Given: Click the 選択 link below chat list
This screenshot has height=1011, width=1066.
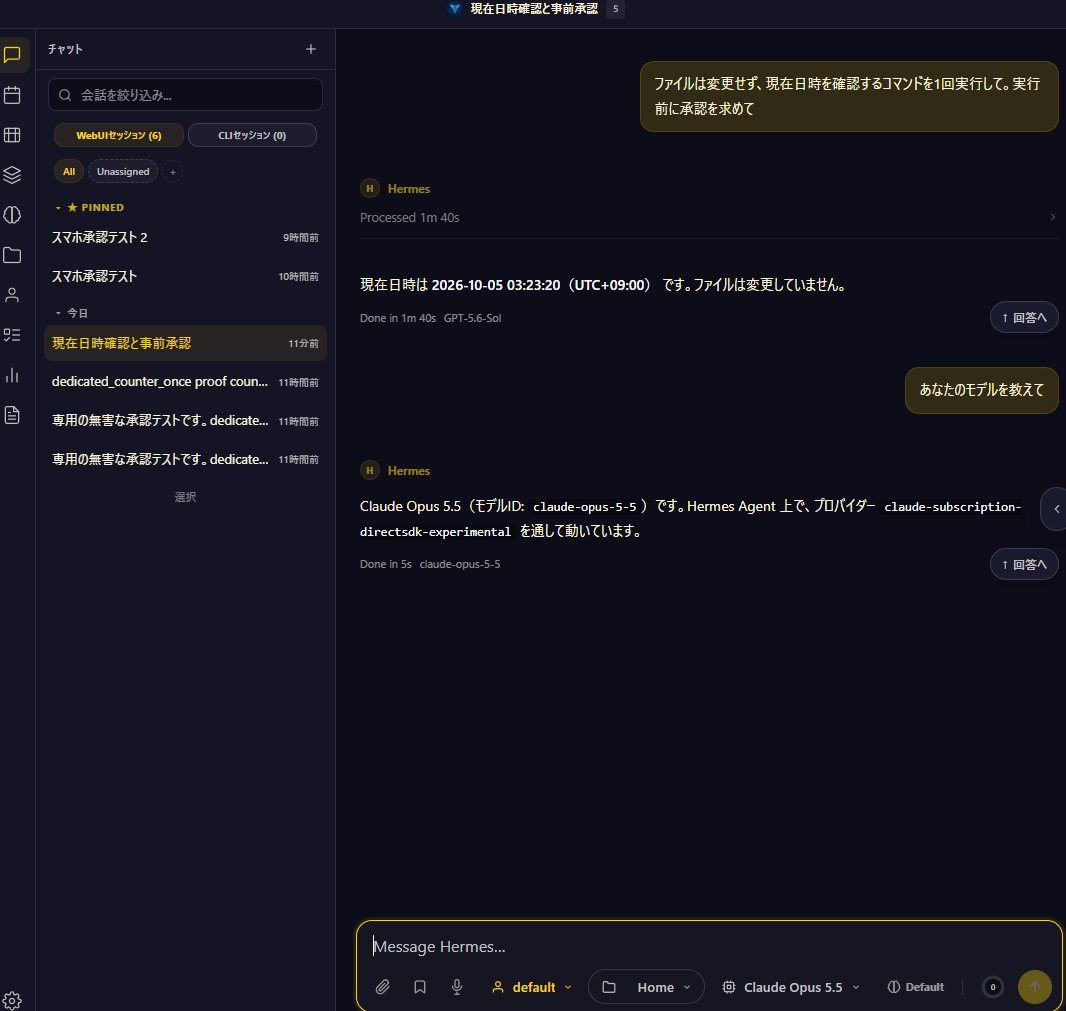Looking at the screenshot, I should [x=185, y=497].
